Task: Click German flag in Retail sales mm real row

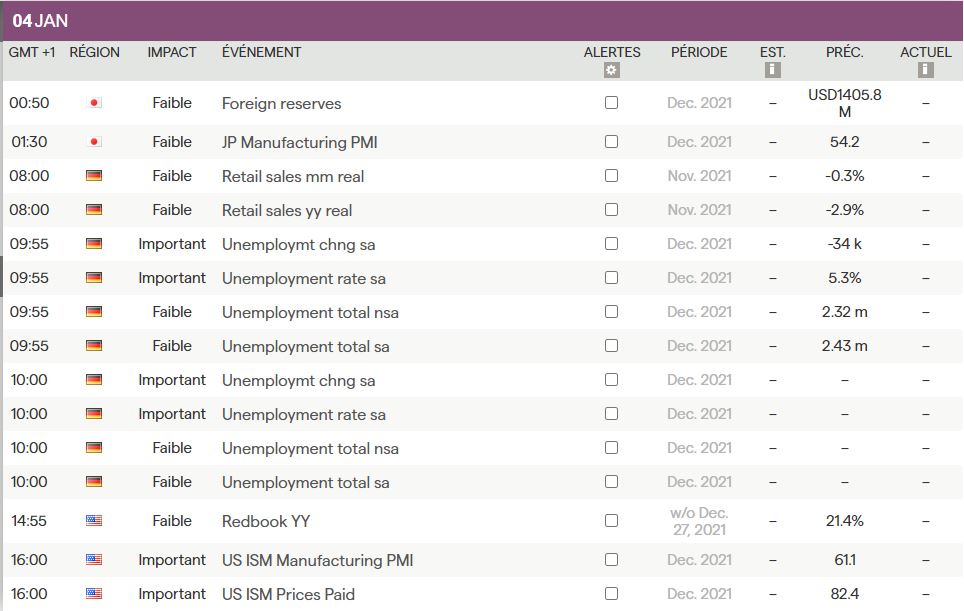Action: pos(94,176)
